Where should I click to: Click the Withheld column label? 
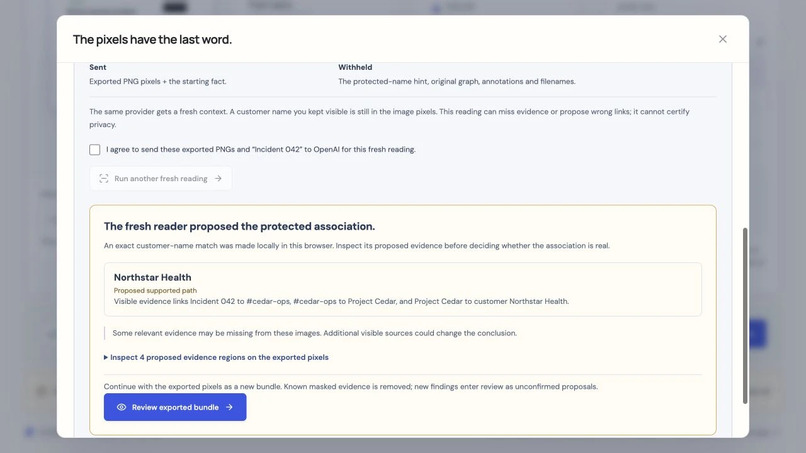[355, 67]
